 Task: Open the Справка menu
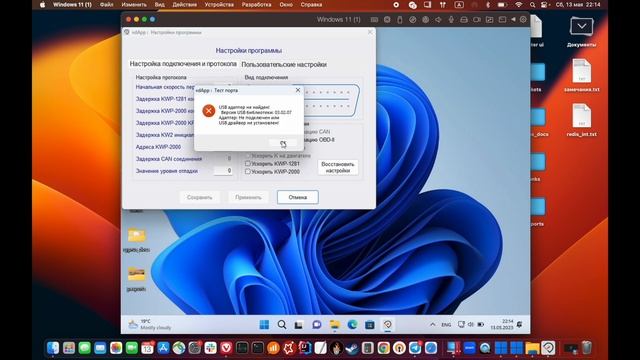tap(311, 5)
